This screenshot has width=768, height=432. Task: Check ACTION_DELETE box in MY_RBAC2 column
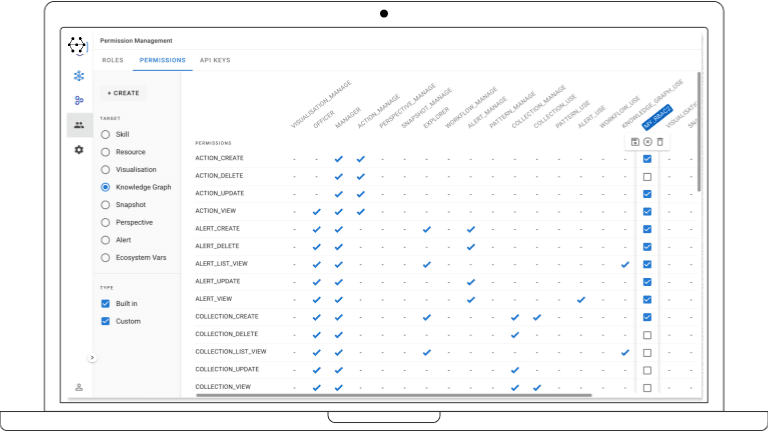pyautogui.click(x=647, y=176)
